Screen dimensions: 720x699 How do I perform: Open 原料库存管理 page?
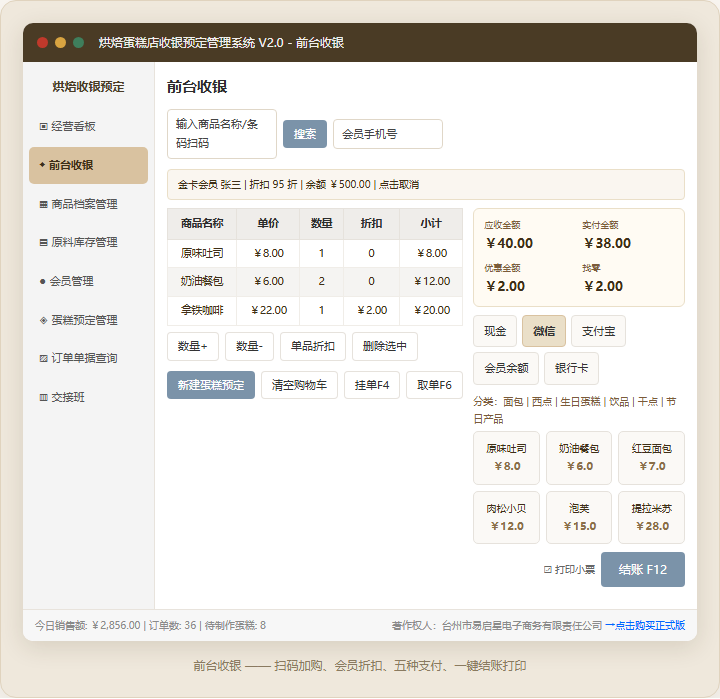[88, 242]
